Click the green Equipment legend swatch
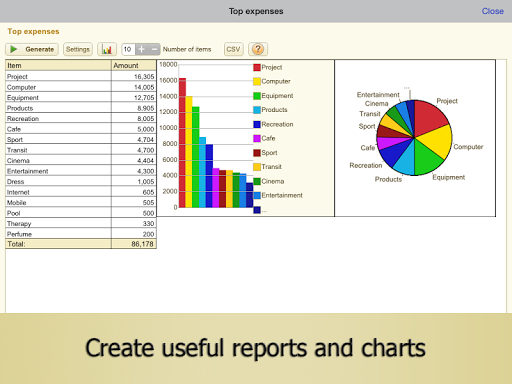 pos(257,96)
